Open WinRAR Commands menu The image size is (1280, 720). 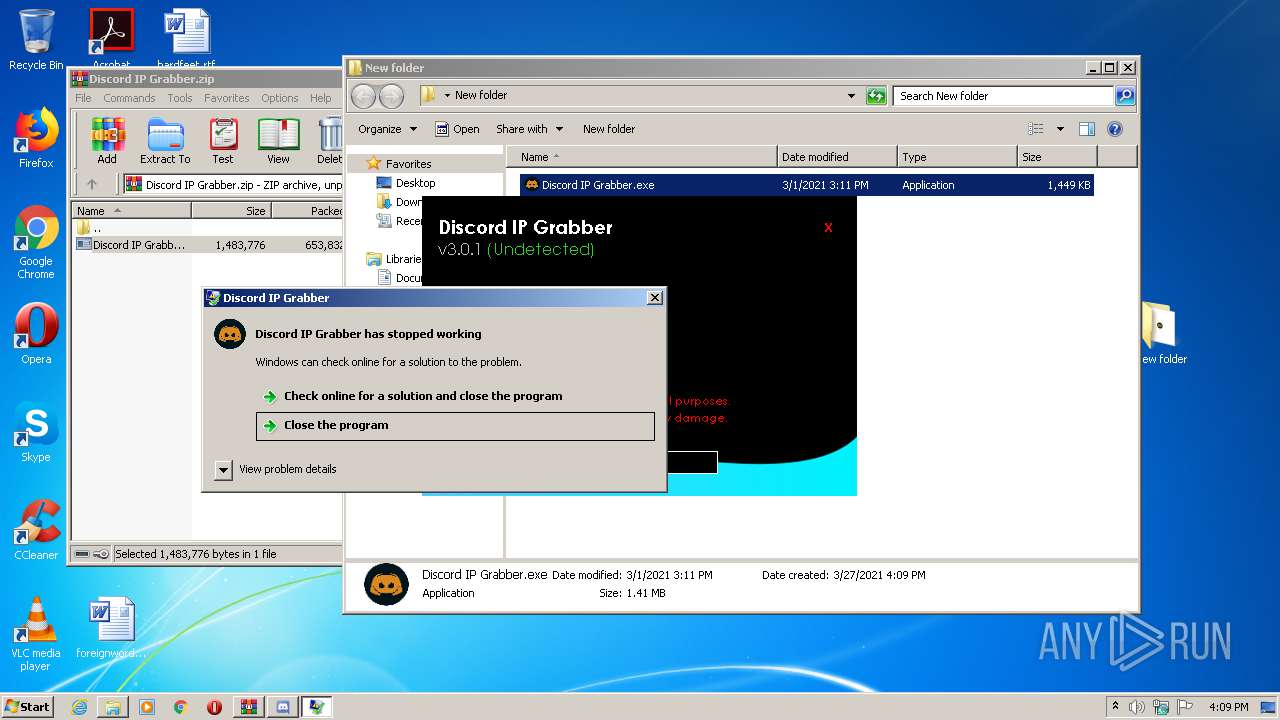pyautogui.click(x=129, y=98)
